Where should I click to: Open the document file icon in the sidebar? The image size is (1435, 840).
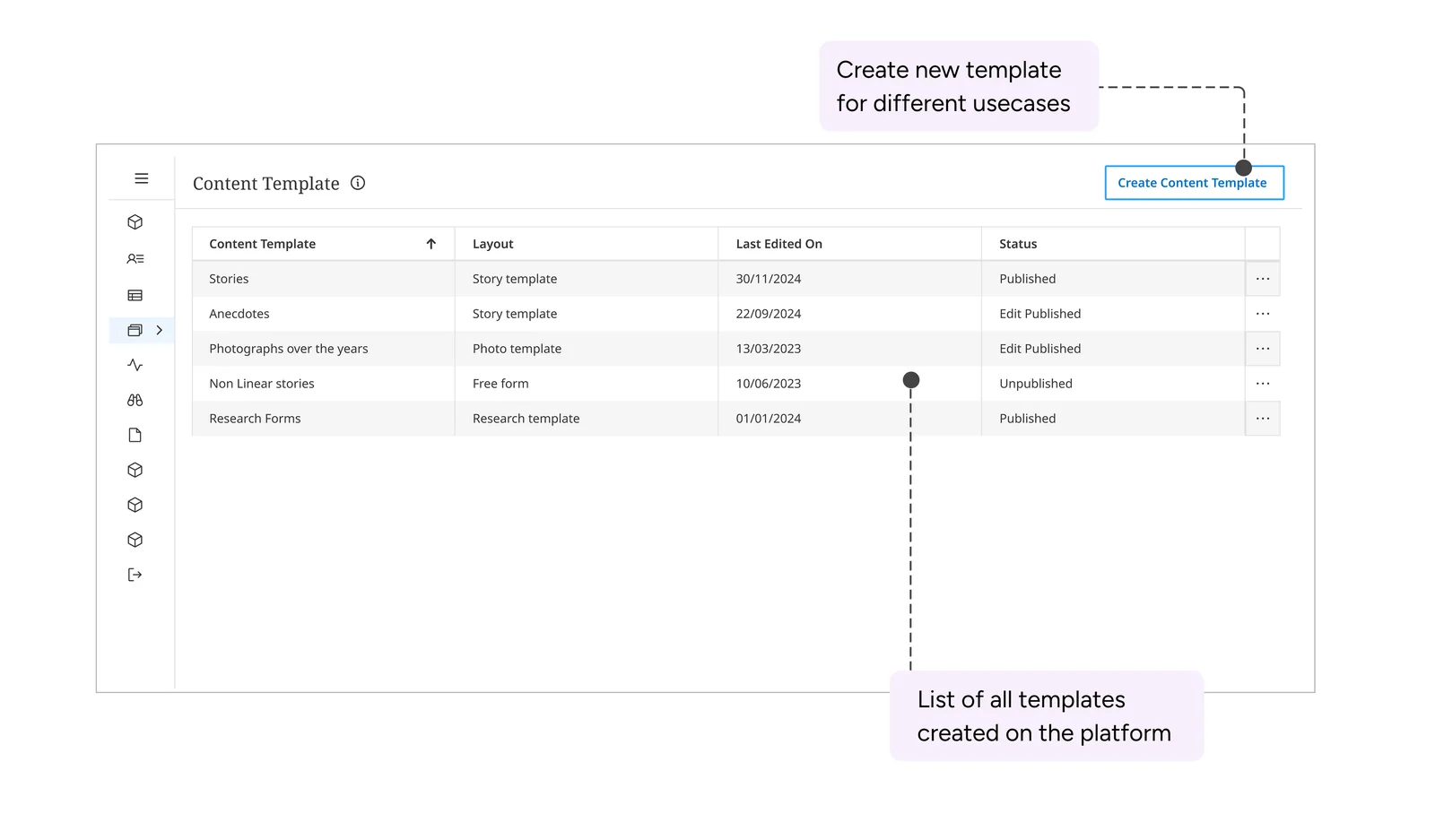[135, 435]
